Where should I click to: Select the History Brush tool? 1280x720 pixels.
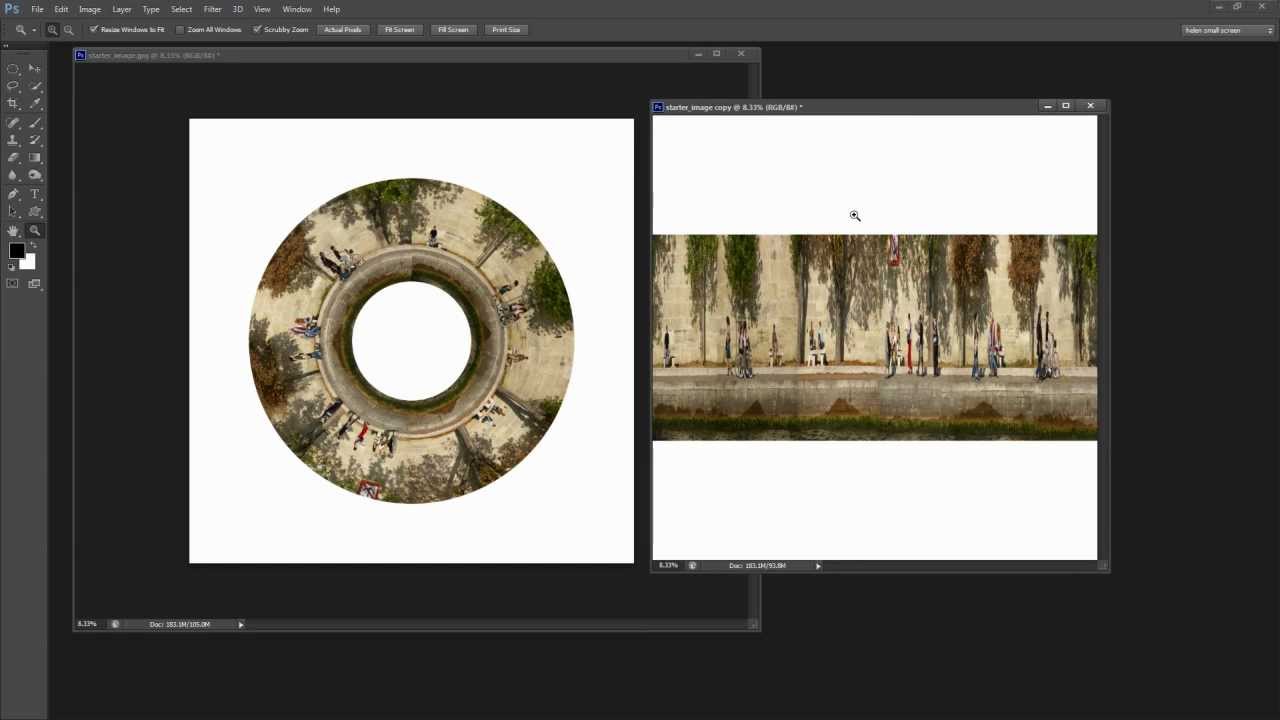(x=35, y=140)
